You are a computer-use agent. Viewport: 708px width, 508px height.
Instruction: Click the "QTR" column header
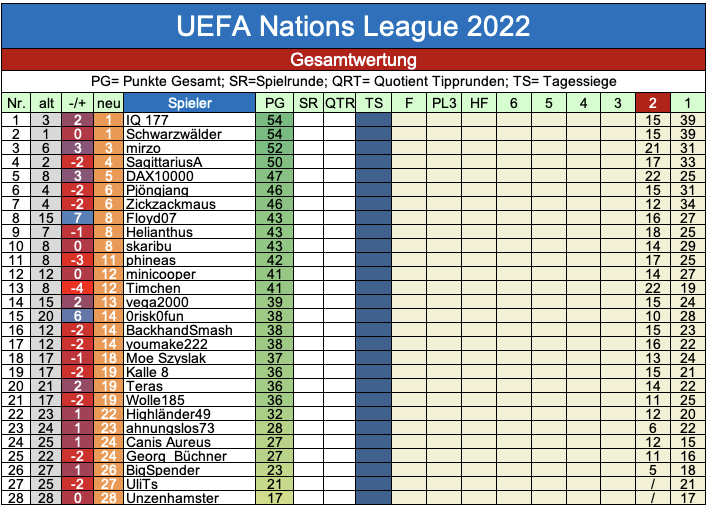(x=340, y=104)
